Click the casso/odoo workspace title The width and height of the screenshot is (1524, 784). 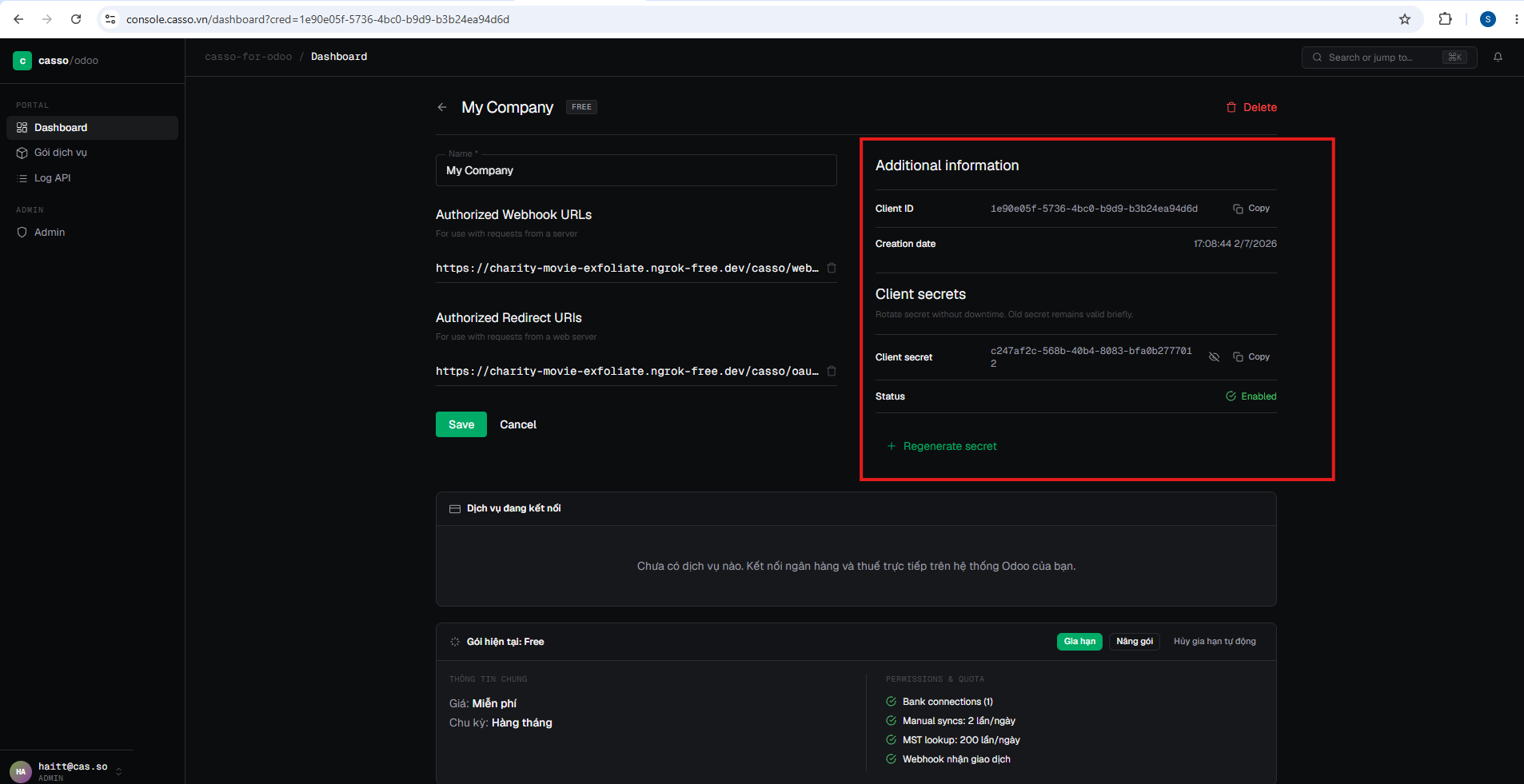(68, 61)
